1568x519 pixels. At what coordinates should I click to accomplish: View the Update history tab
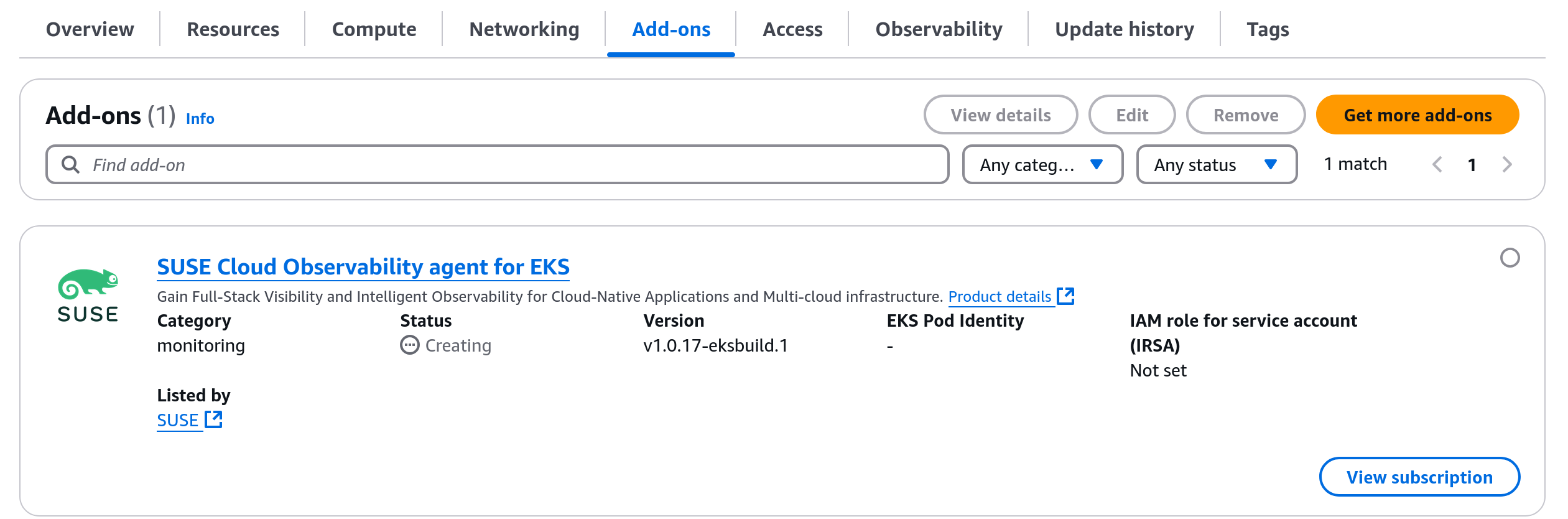pyautogui.click(x=1124, y=29)
